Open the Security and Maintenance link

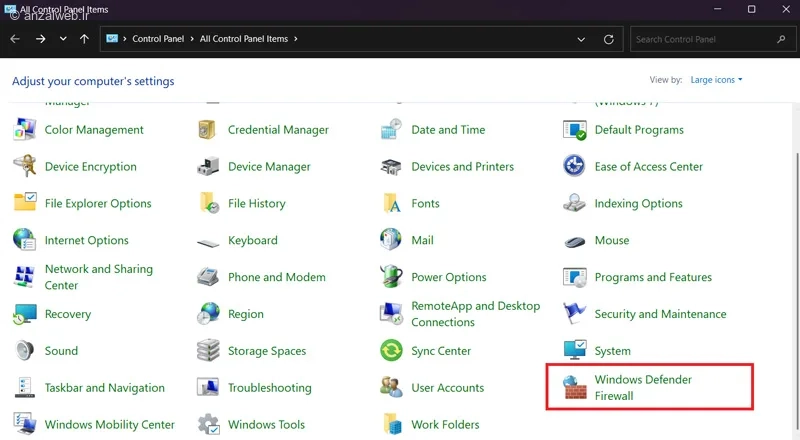(660, 314)
